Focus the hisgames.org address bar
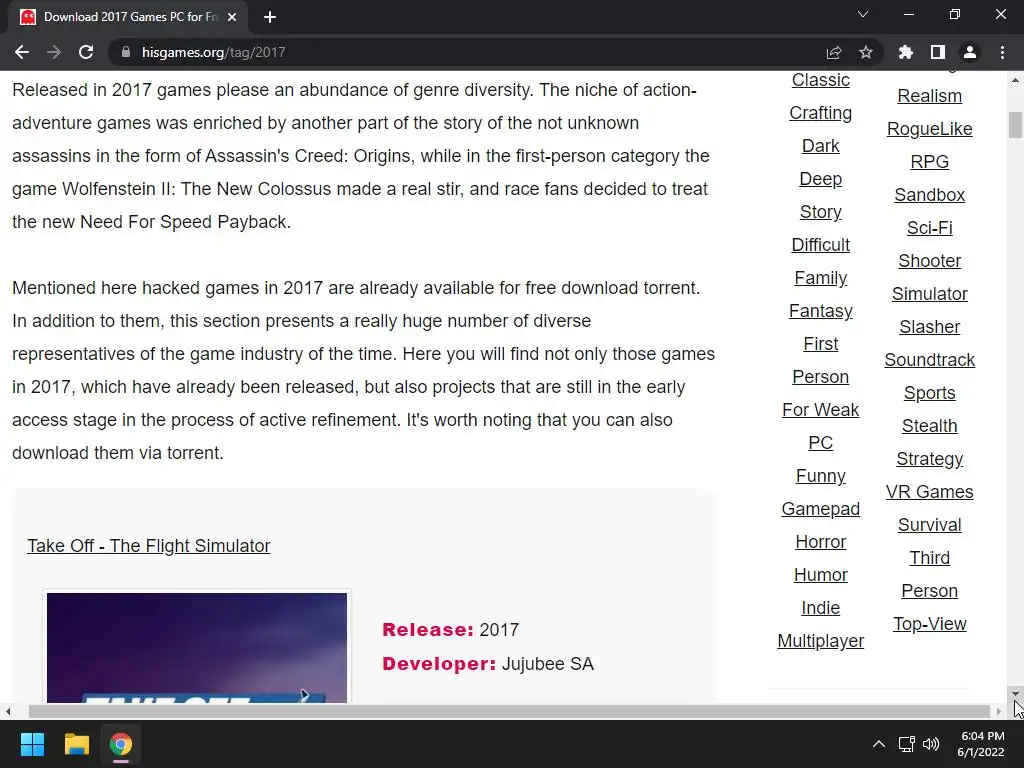The image size is (1024, 768). pyautogui.click(x=470, y=52)
